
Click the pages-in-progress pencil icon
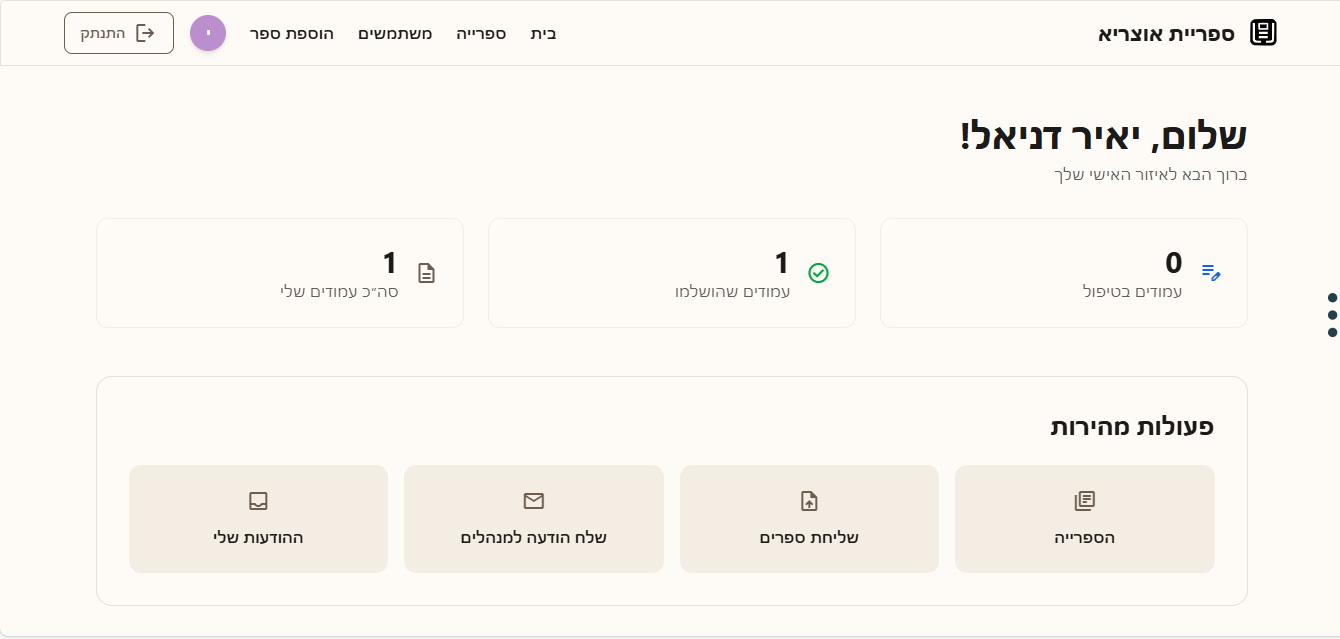point(1211,272)
